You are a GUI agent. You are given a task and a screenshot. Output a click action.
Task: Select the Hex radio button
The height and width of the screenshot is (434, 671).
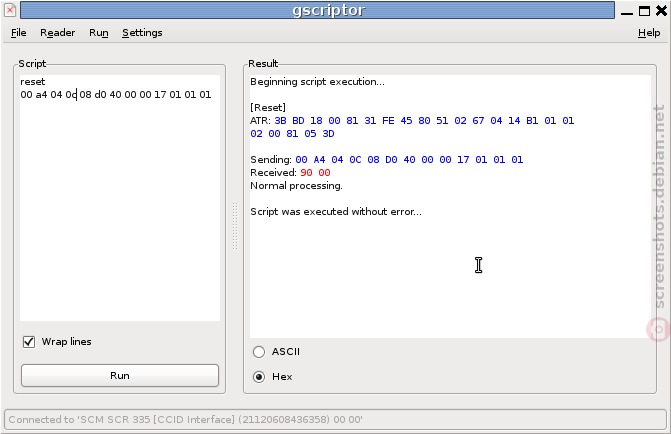coord(259,377)
